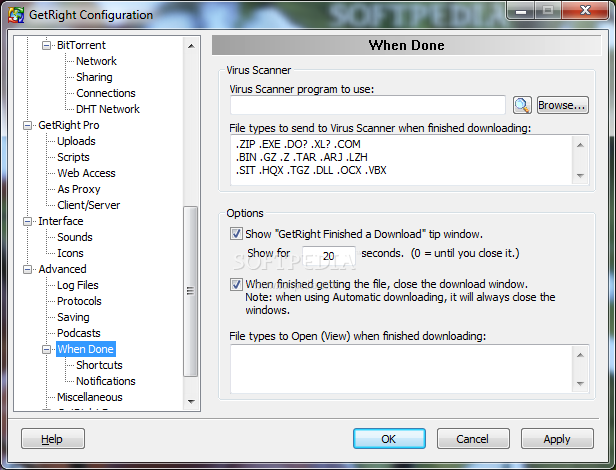Click the virus scanner search magnifier icon
Image resolution: width=616 pixels, height=470 pixels.
point(522,105)
